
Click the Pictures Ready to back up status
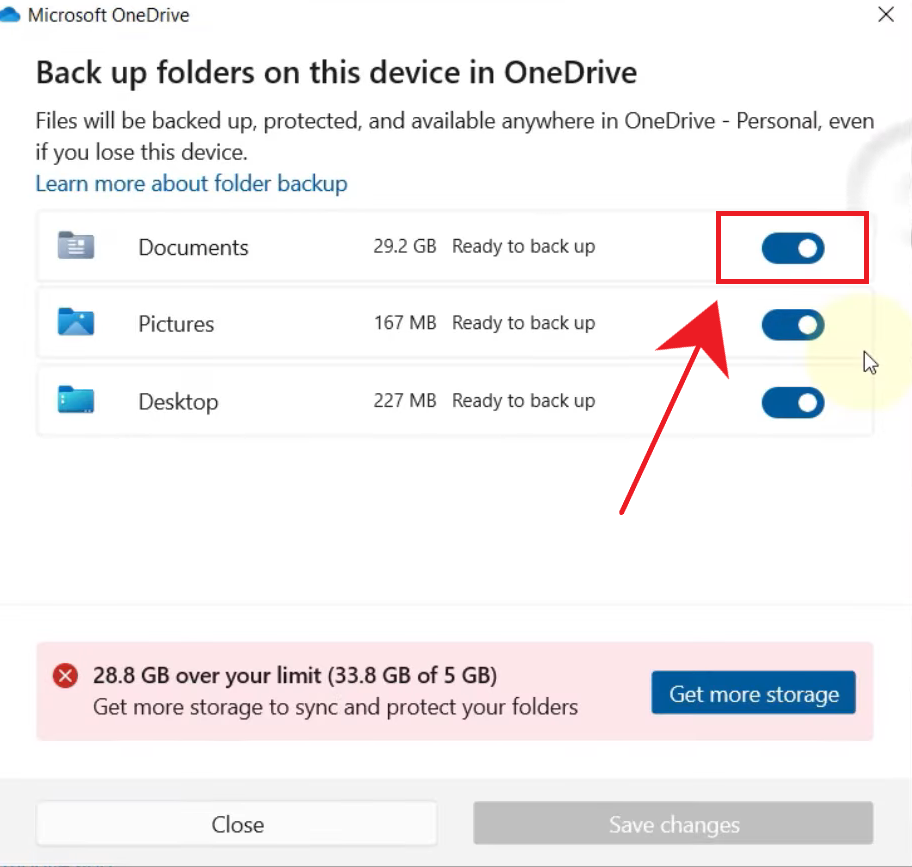tap(523, 323)
